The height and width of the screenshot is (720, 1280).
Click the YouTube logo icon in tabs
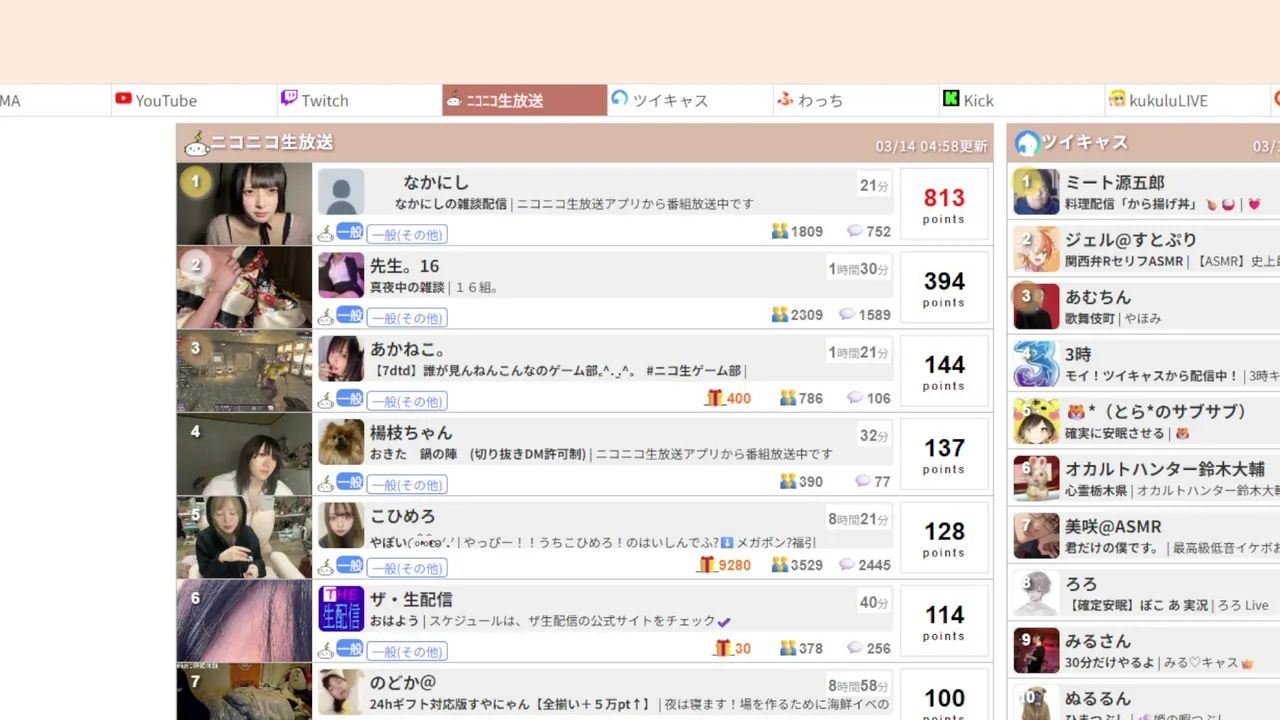pyautogui.click(x=123, y=99)
